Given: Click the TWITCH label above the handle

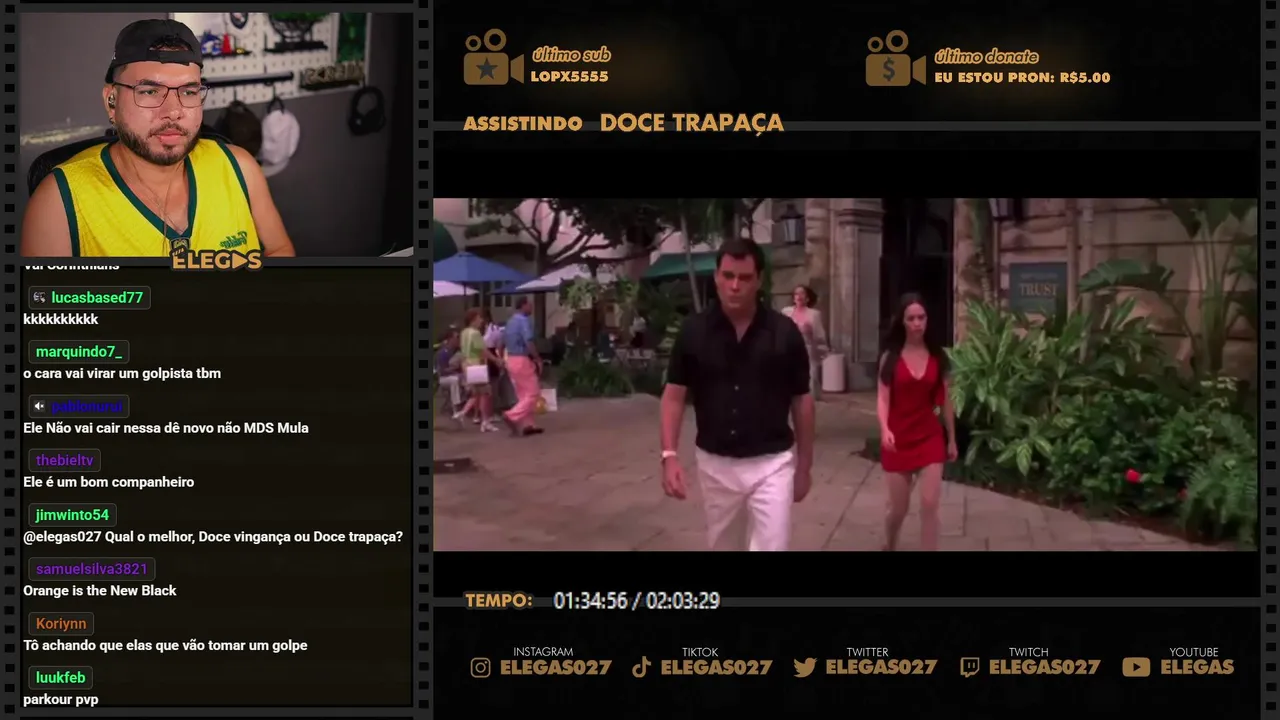Looking at the screenshot, I should pyautogui.click(x=1028, y=652).
